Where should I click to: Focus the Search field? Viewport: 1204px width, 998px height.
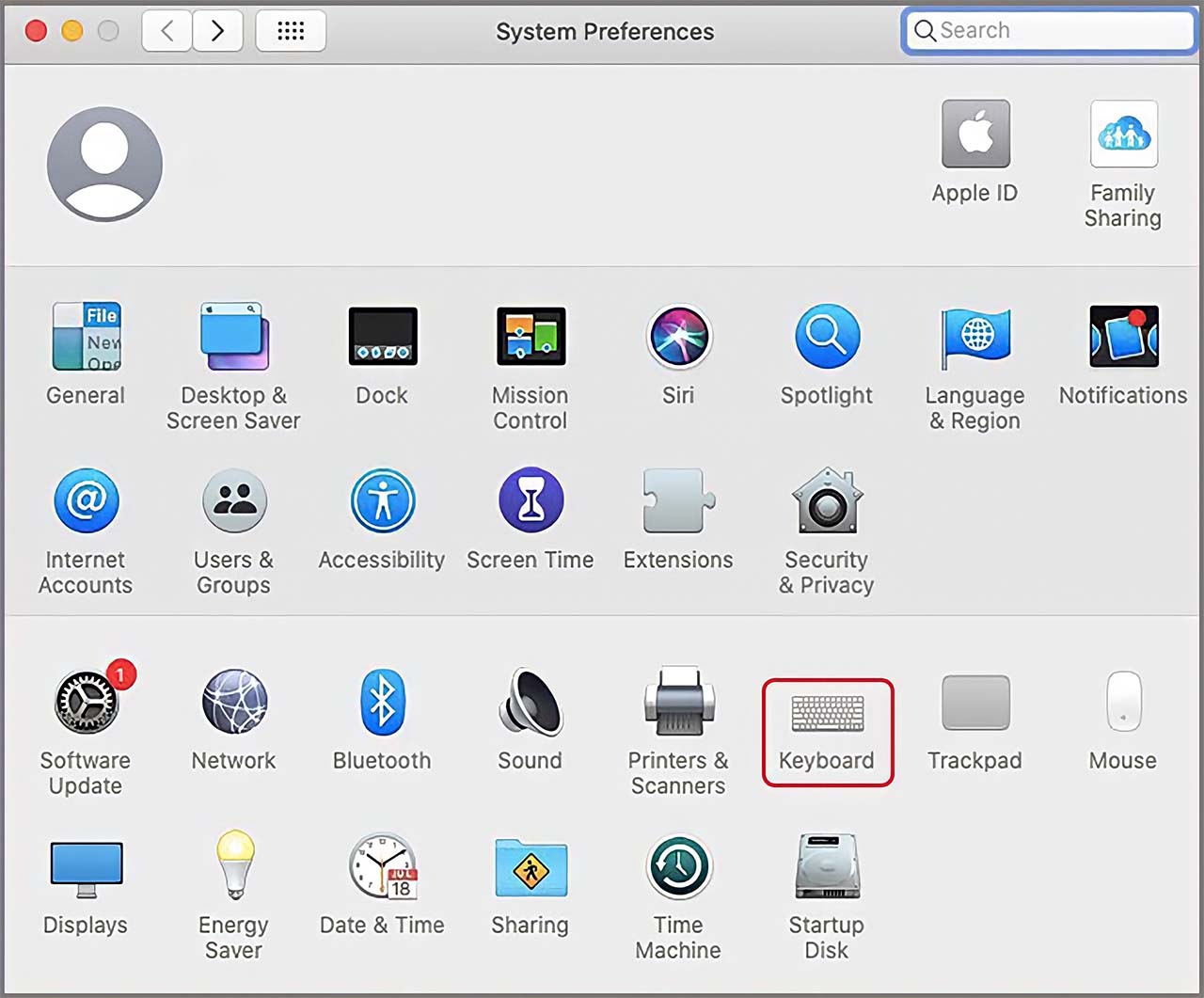(1049, 30)
